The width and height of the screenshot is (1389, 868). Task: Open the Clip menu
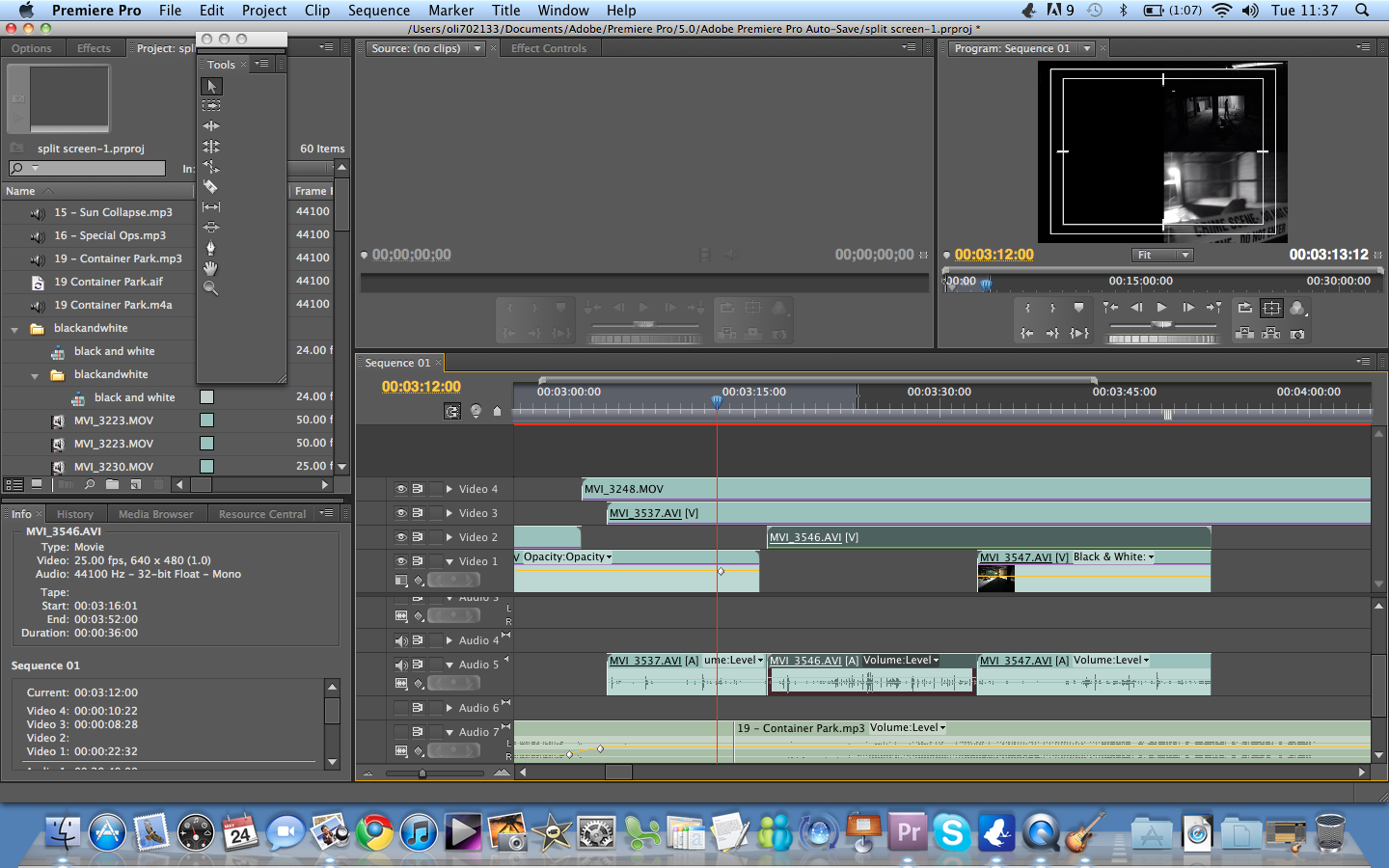point(317,10)
